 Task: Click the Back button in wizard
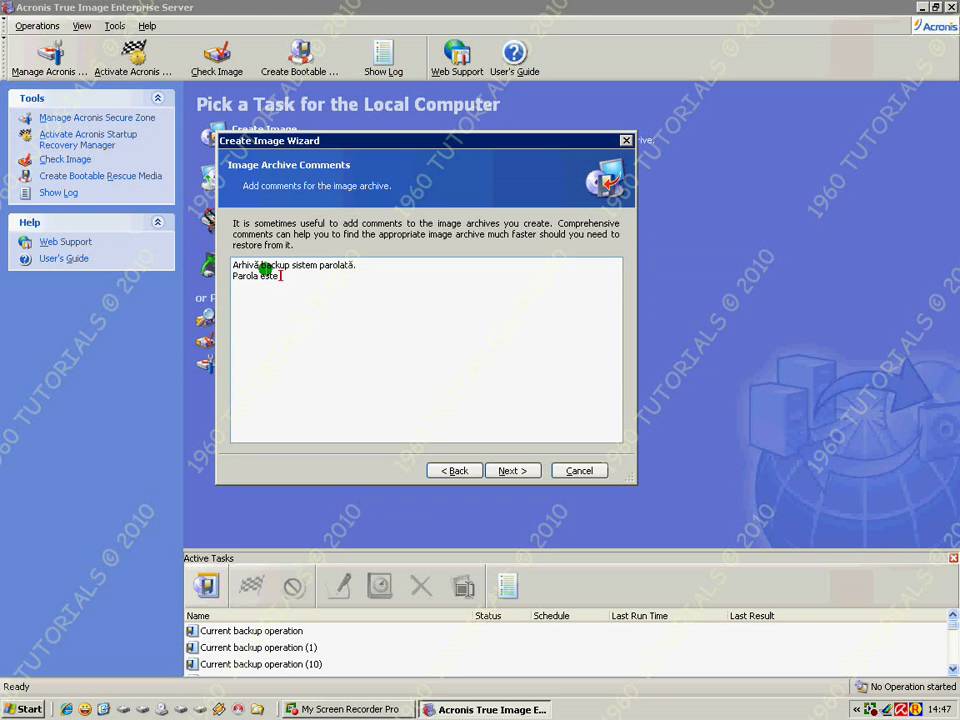(454, 470)
